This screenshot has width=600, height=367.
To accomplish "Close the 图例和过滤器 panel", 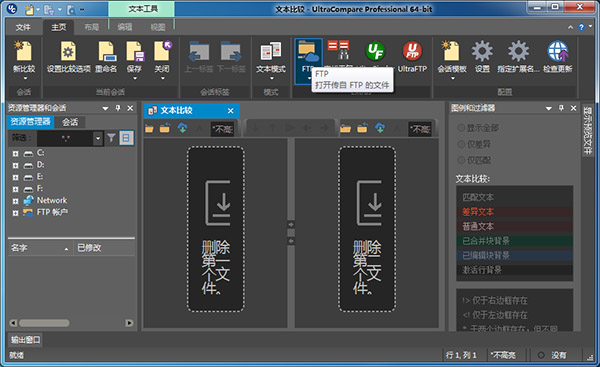I will (x=573, y=108).
